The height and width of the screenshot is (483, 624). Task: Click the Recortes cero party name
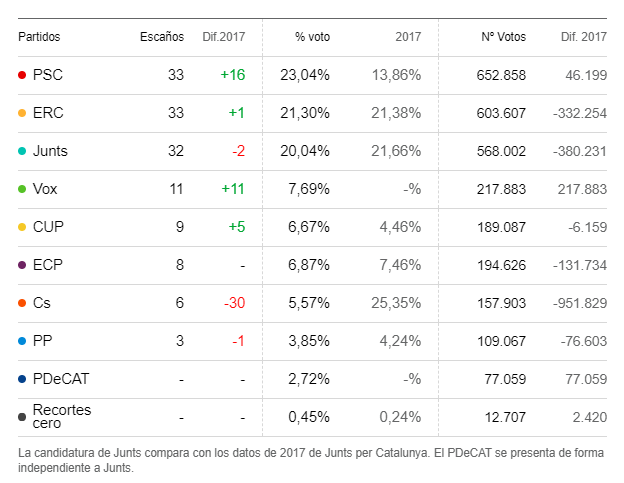click(x=62, y=417)
